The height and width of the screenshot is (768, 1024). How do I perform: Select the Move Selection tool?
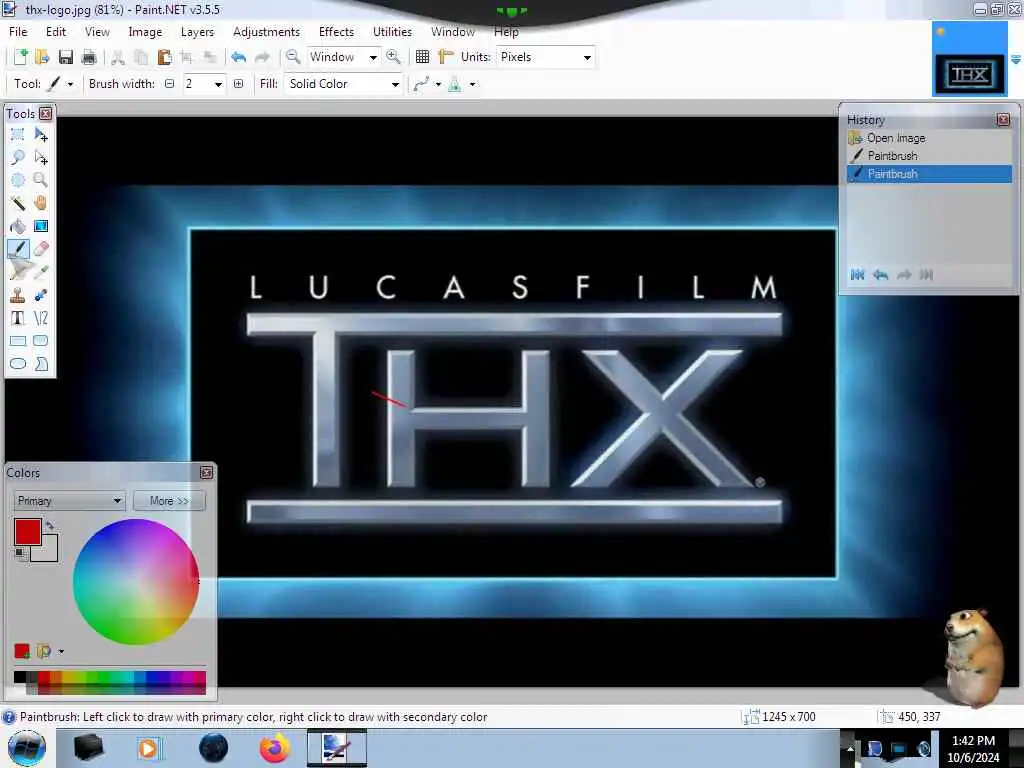click(40, 157)
